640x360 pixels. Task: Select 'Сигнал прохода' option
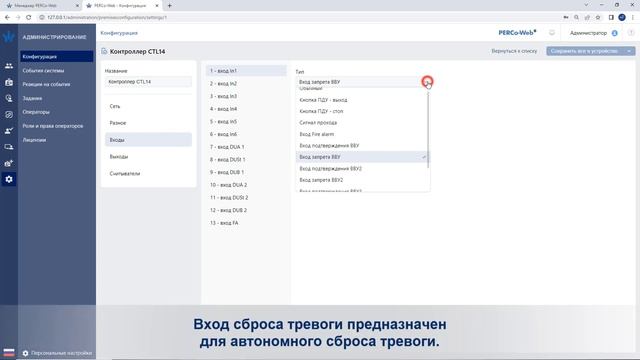point(362,122)
